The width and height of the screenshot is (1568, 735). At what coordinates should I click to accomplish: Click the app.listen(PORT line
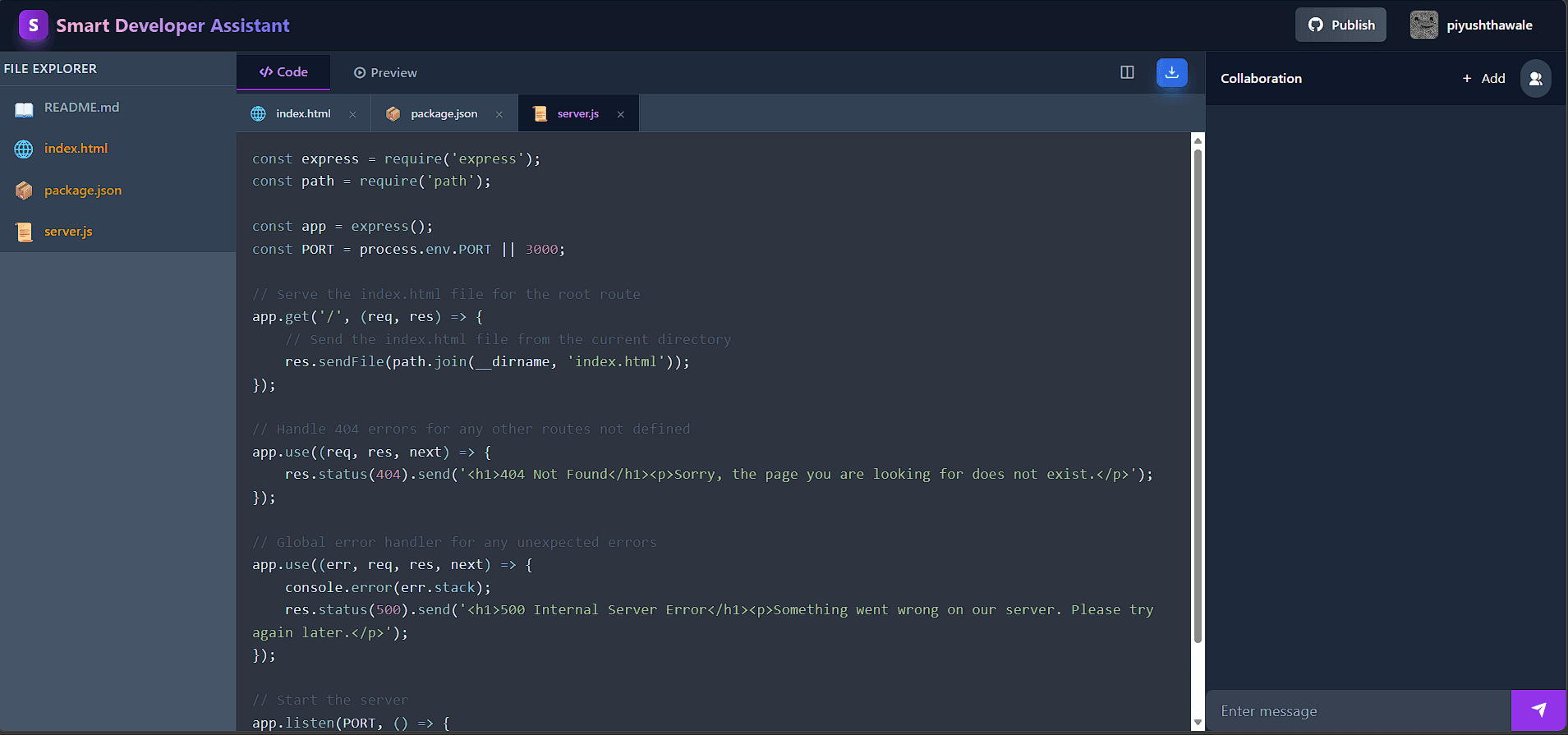[351, 724]
